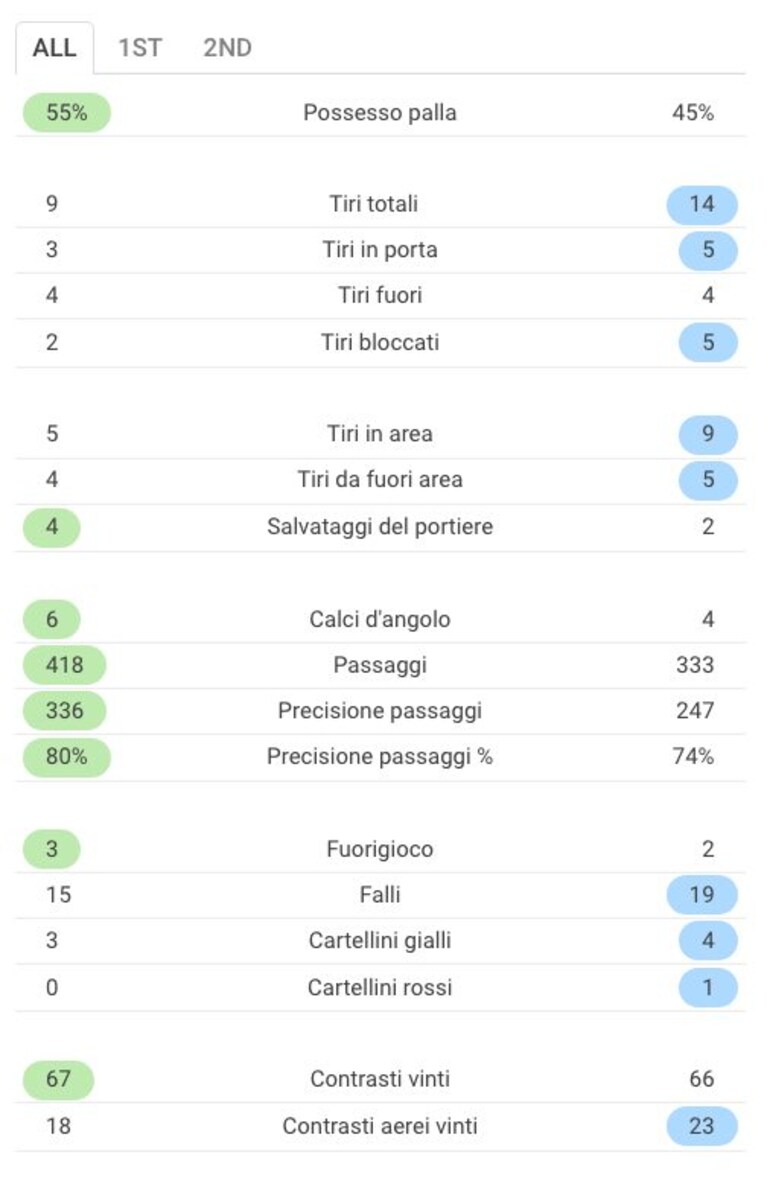This screenshot has width=767, height=1187.
Task: Click the Fuorigioco green value 3
Action: [51, 849]
